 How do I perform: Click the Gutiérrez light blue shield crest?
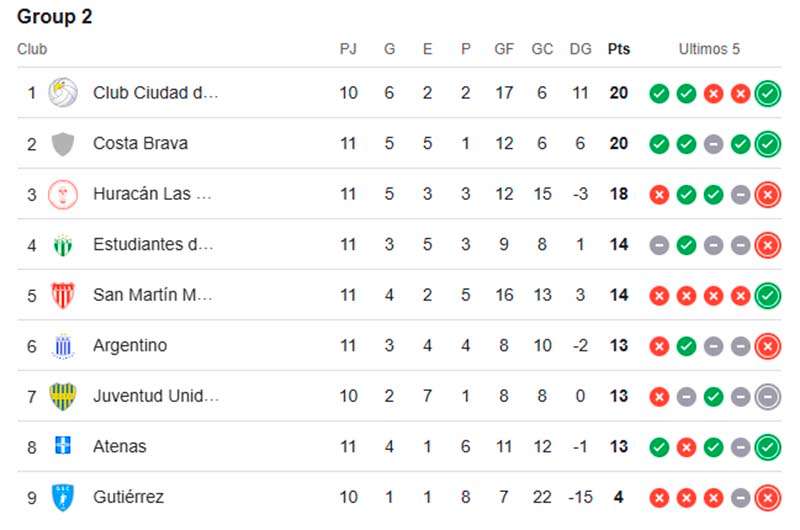coord(63,497)
